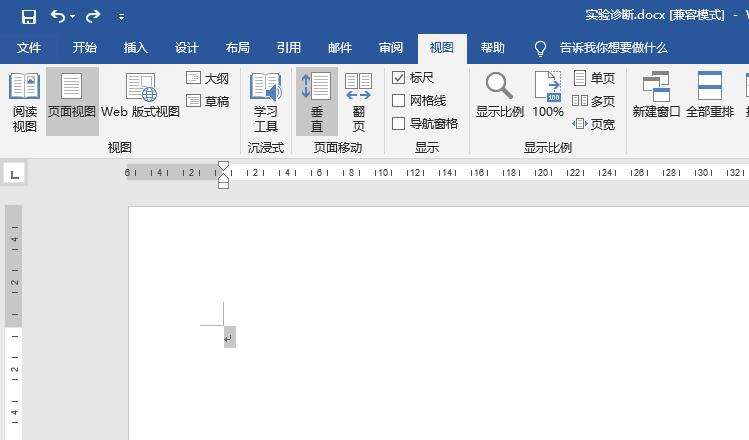Image resolution: width=749 pixels, height=440 pixels.
Task: Click the first line indent marker on ruler
Action: click(x=223, y=165)
